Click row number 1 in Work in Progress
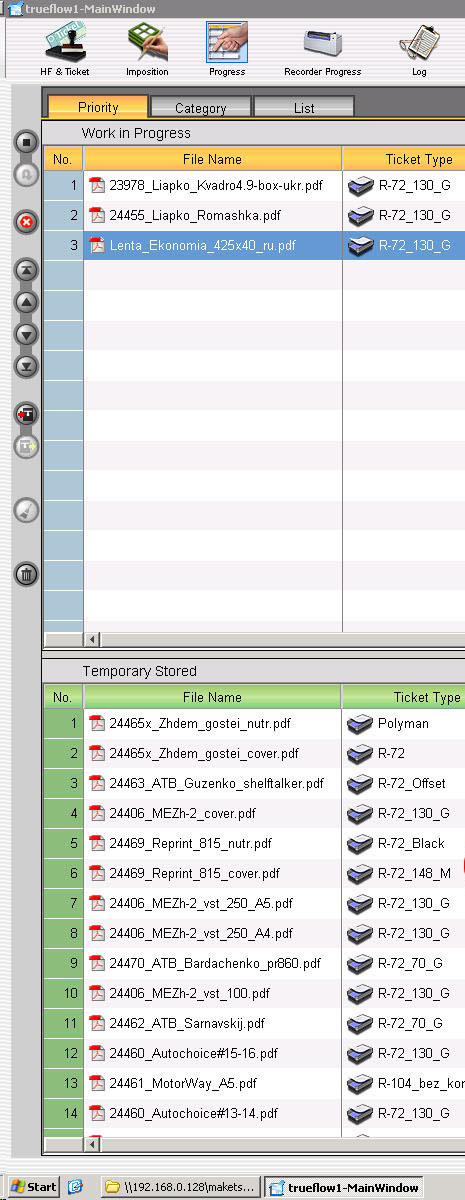This screenshot has width=465, height=1200. click(63, 185)
